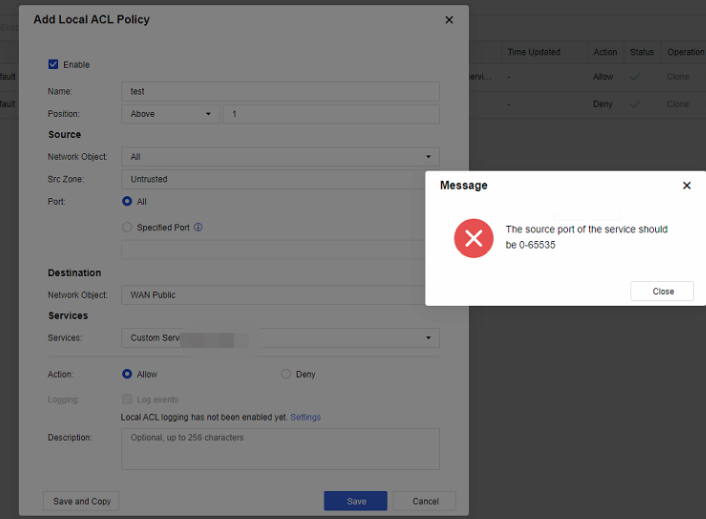
Task: Toggle the Enable checkbox
Action: [x=54, y=65]
